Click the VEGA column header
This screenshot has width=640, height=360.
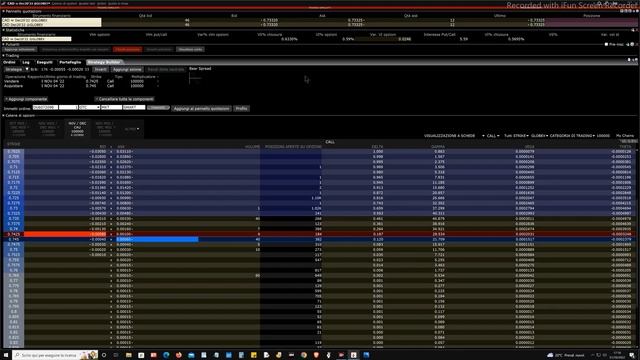[x=529, y=147]
